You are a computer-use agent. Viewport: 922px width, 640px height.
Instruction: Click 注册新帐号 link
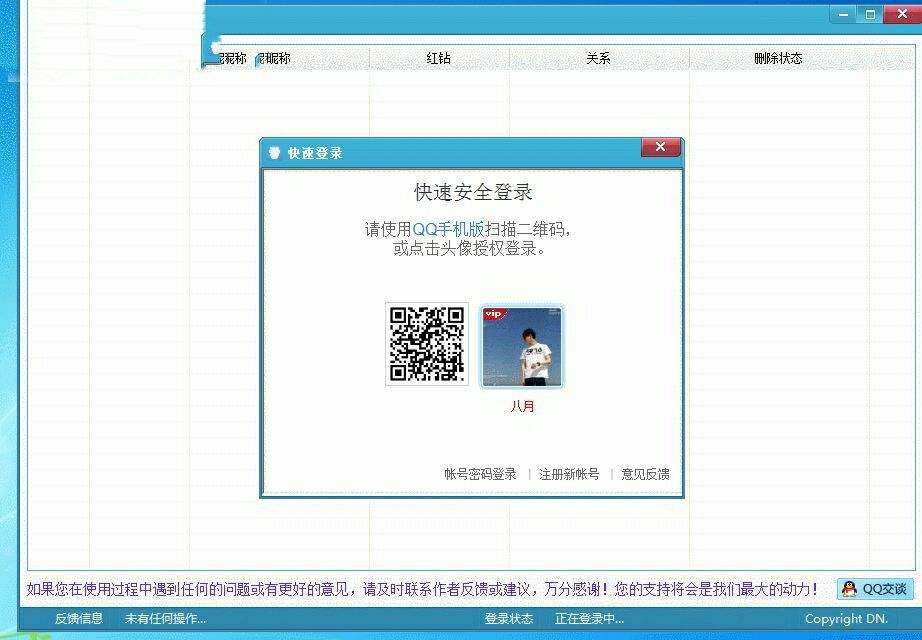(x=569, y=474)
